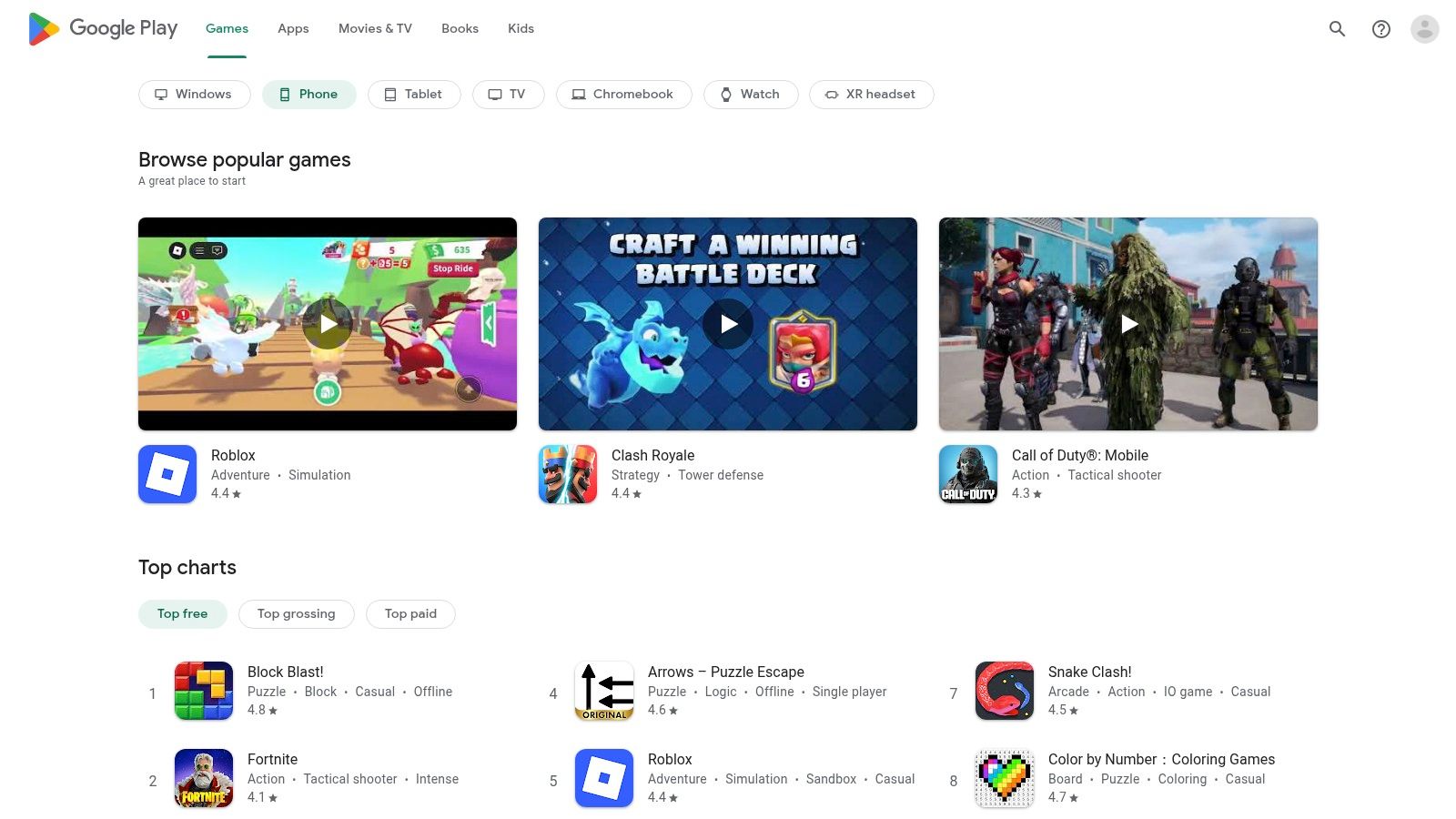Select the Block Blast! app icon
This screenshot has height=819, width=1456.
[203, 691]
